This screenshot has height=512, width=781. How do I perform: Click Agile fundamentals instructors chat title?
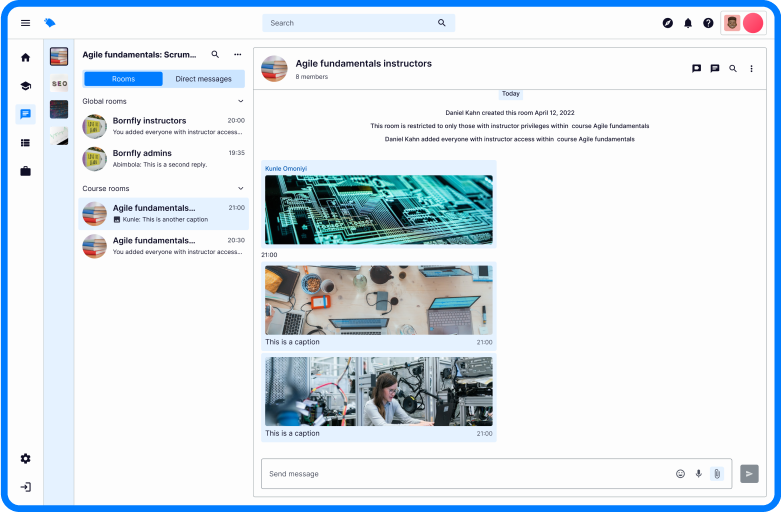364,63
